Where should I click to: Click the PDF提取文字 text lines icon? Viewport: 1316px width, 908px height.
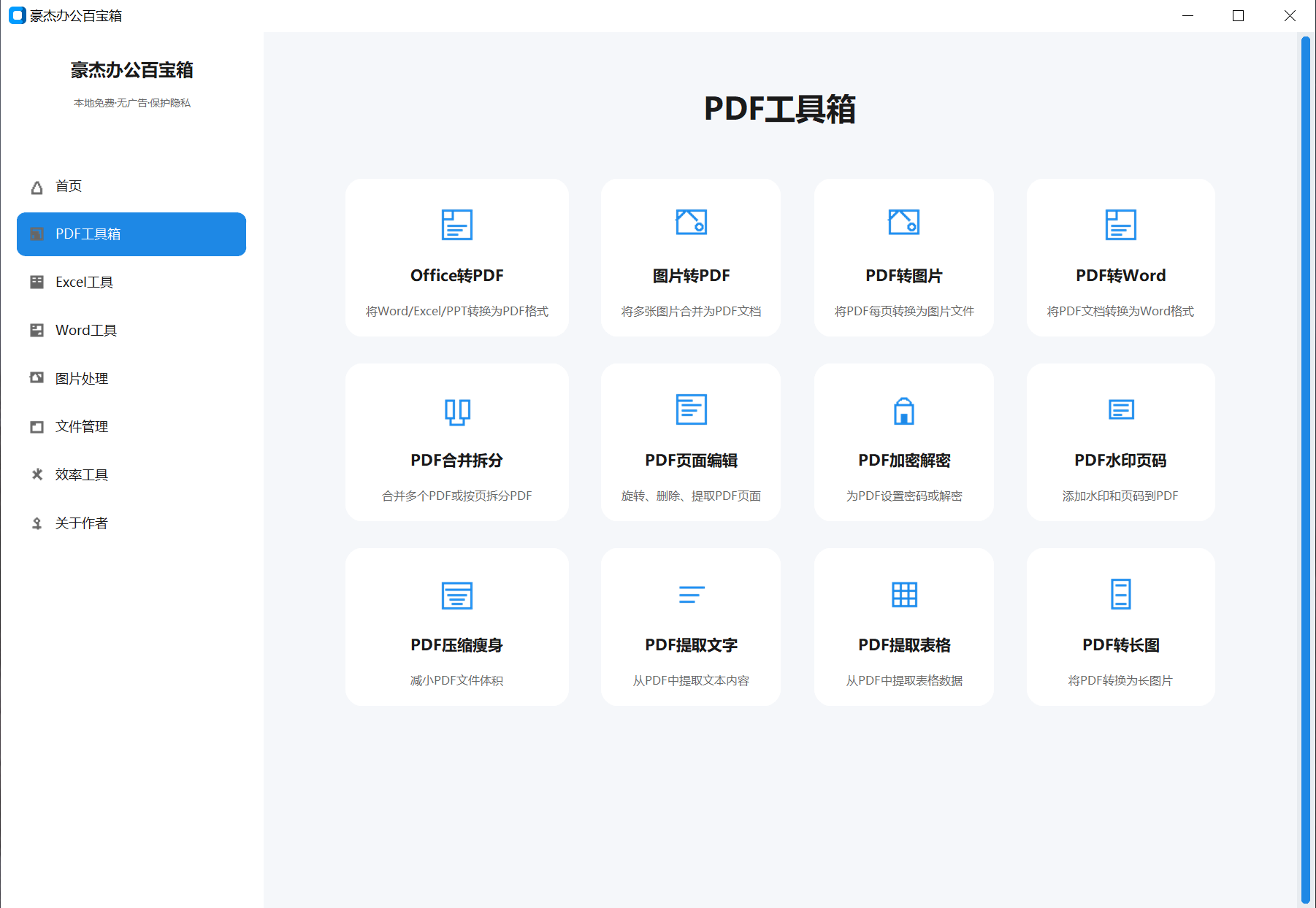pyautogui.click(x=691, y=594)
